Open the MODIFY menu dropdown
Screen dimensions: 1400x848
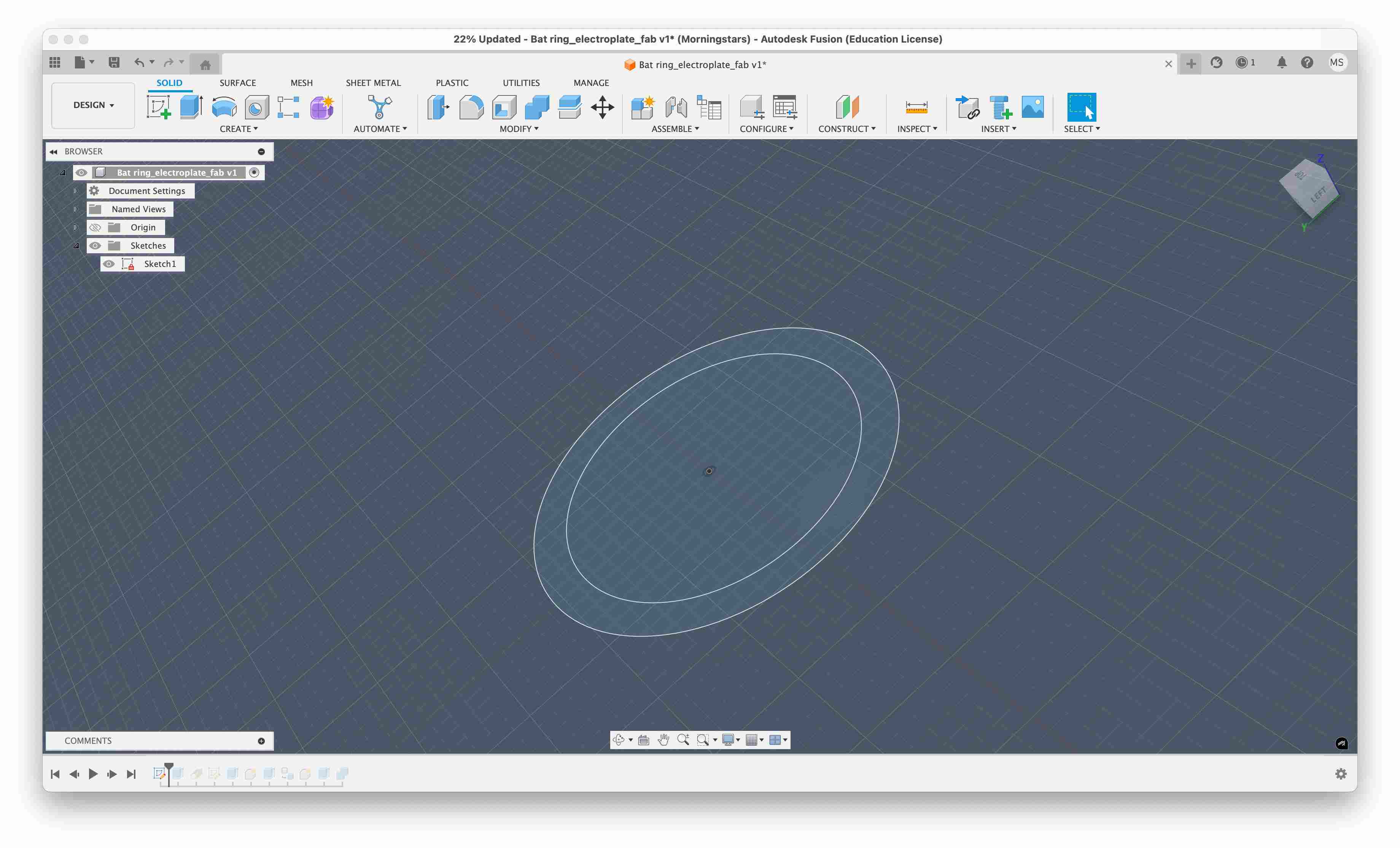[x=519, y=129]
